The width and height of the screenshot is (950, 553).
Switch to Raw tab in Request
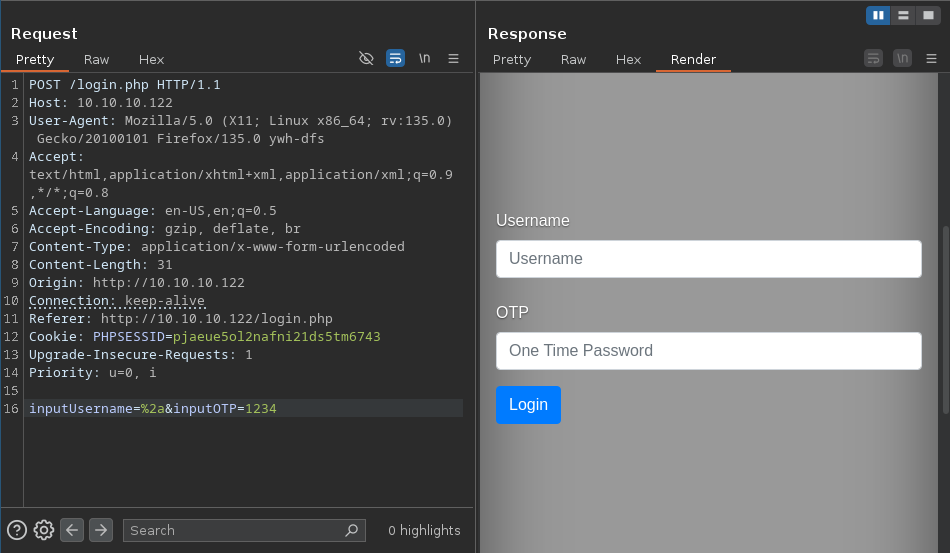[x=97, y=59]
